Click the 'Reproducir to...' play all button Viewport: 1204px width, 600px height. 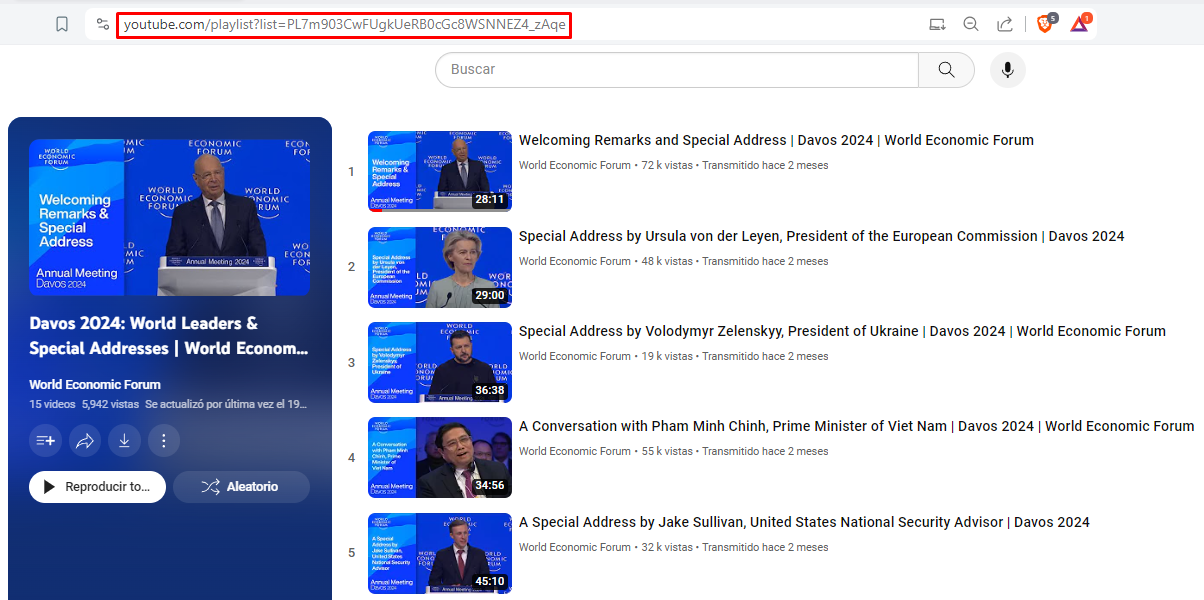pos(97,487)
